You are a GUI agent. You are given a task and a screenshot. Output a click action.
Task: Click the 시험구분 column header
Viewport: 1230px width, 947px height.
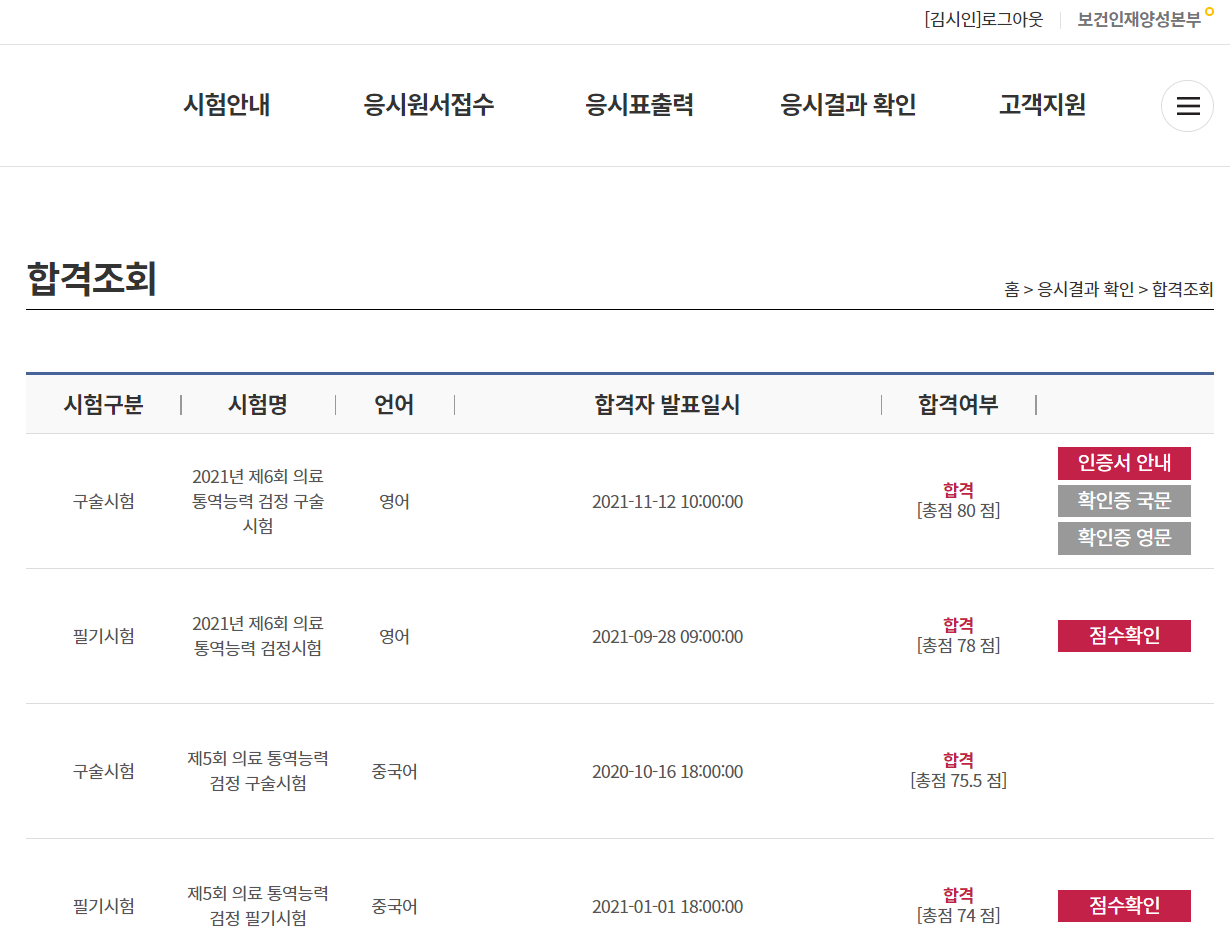click(103, 405)
